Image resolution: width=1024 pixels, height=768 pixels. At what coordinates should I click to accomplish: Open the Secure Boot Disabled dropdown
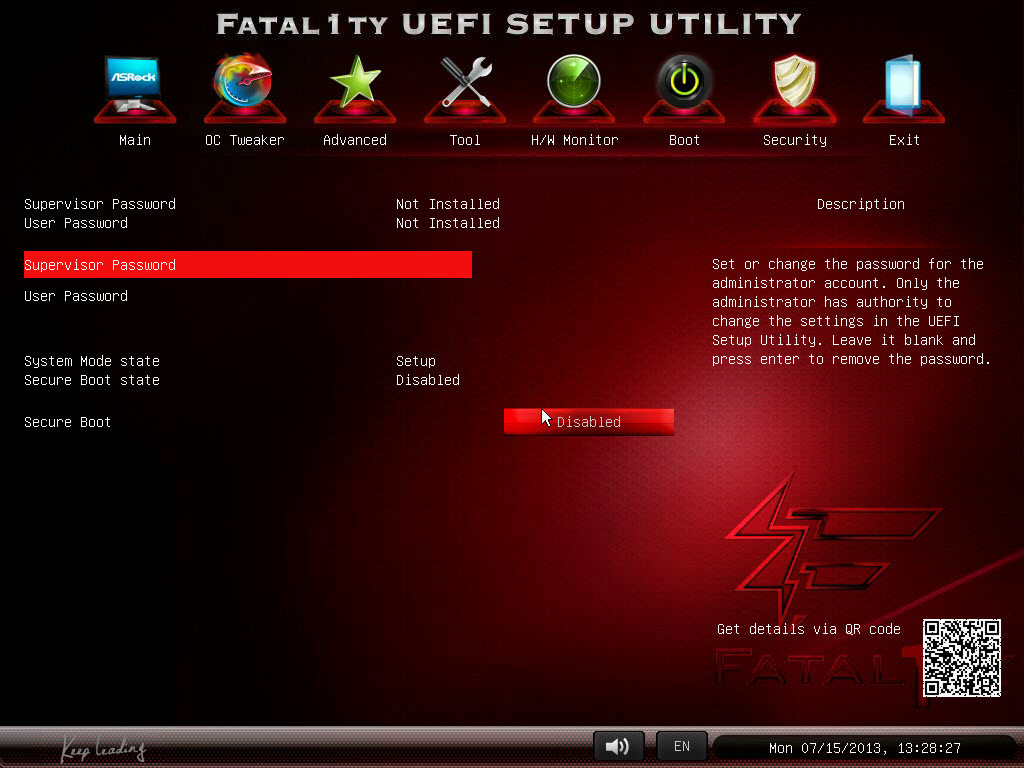[x=588, y=422]
